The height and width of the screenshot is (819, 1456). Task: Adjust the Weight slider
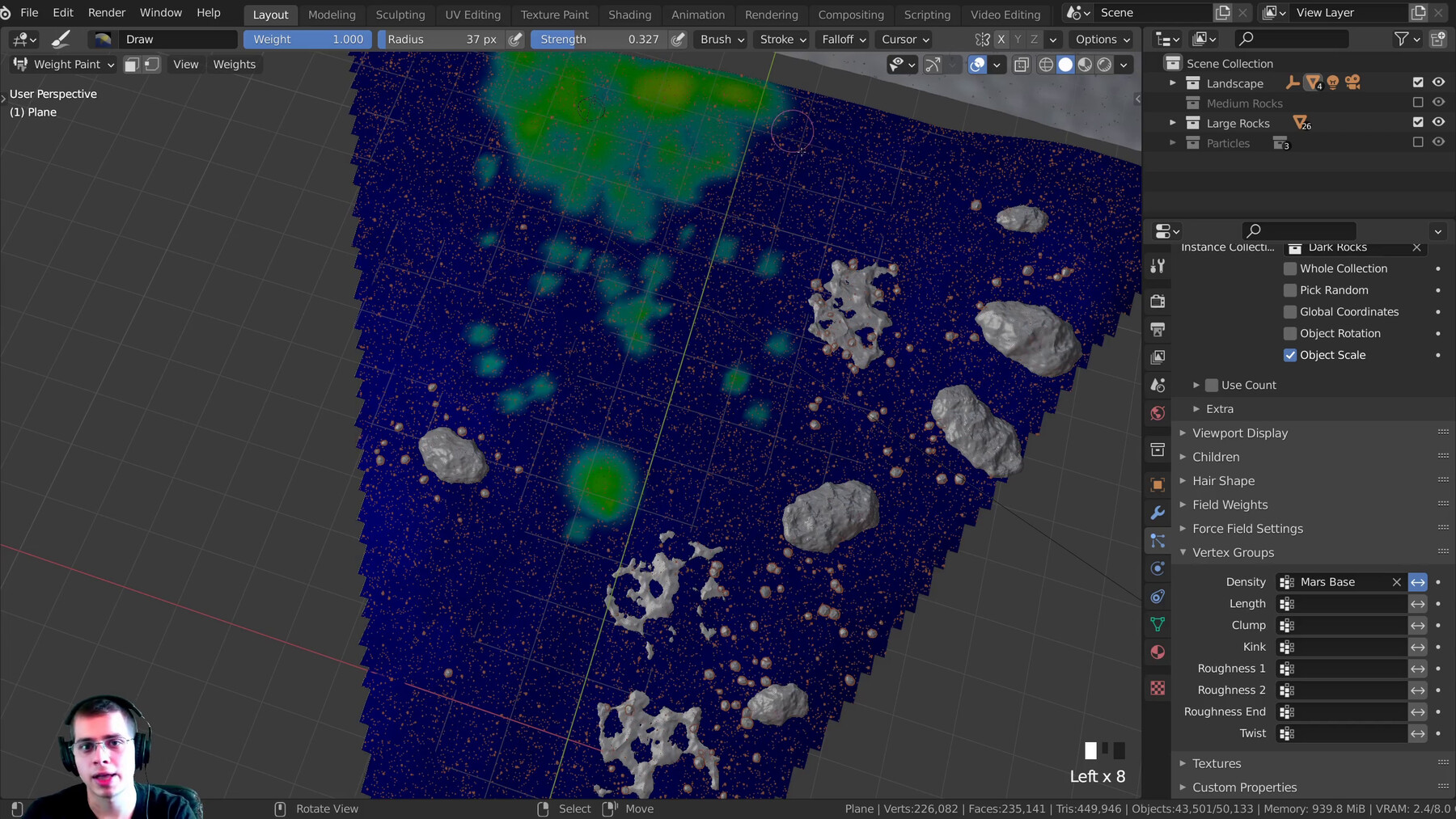(x=307, y=39)
